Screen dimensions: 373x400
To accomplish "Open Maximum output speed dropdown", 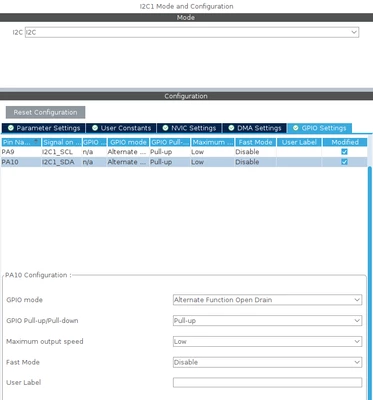I will pyautogui.click(x=267, y=341).
